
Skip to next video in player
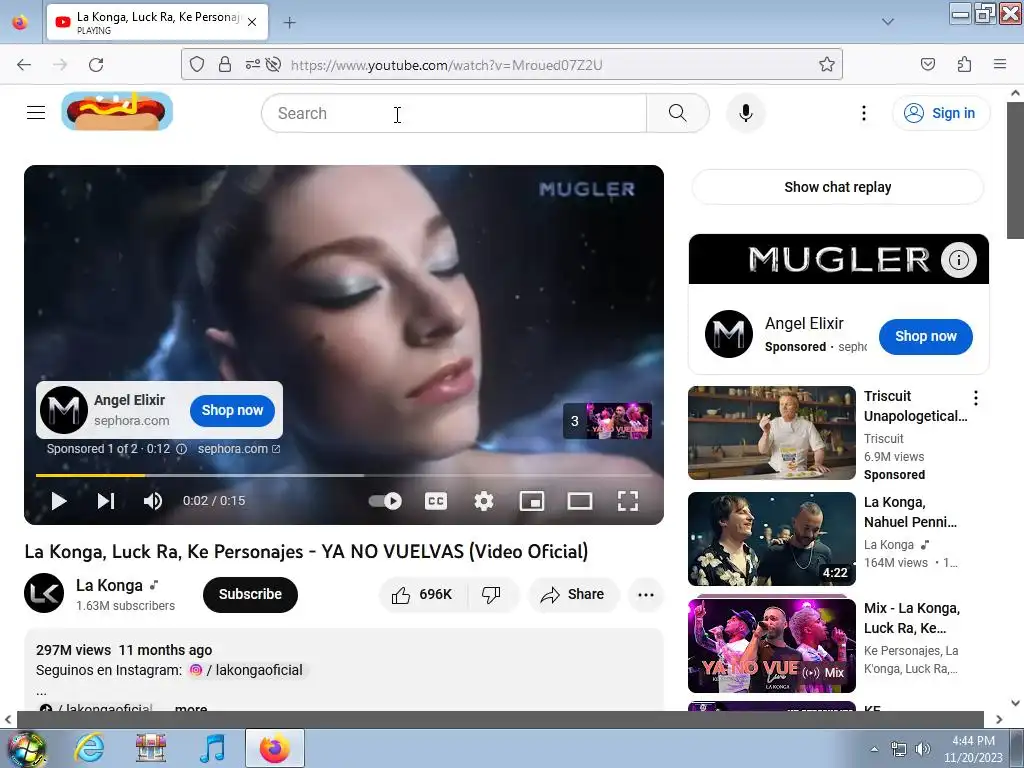pyautogui.click(x=106, y=501)
